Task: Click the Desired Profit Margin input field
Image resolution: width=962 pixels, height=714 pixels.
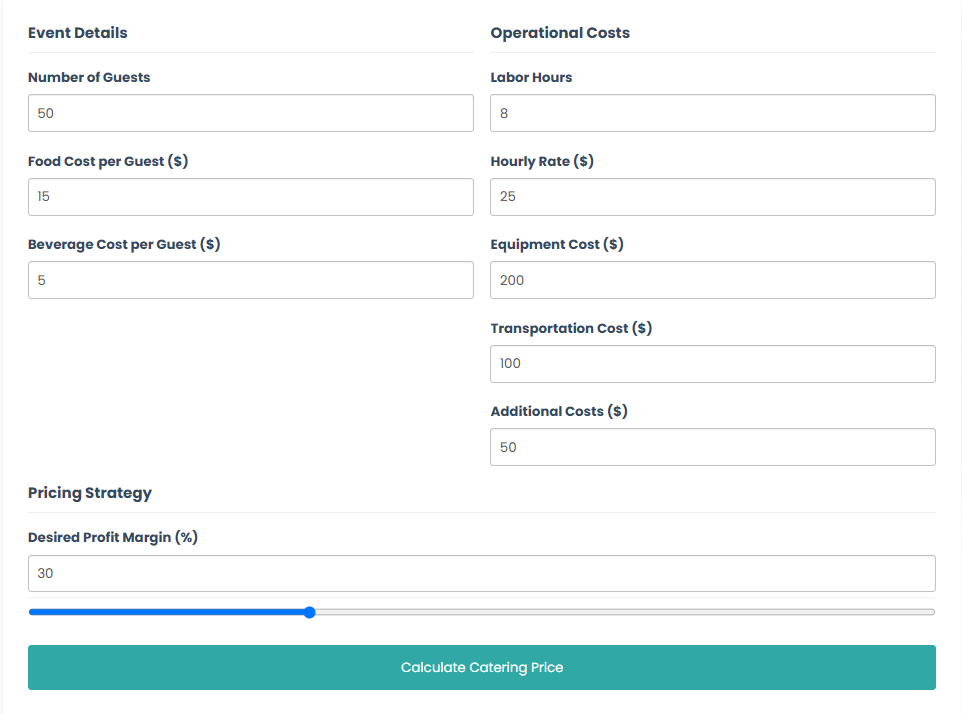Action: [x=482, y=574]
